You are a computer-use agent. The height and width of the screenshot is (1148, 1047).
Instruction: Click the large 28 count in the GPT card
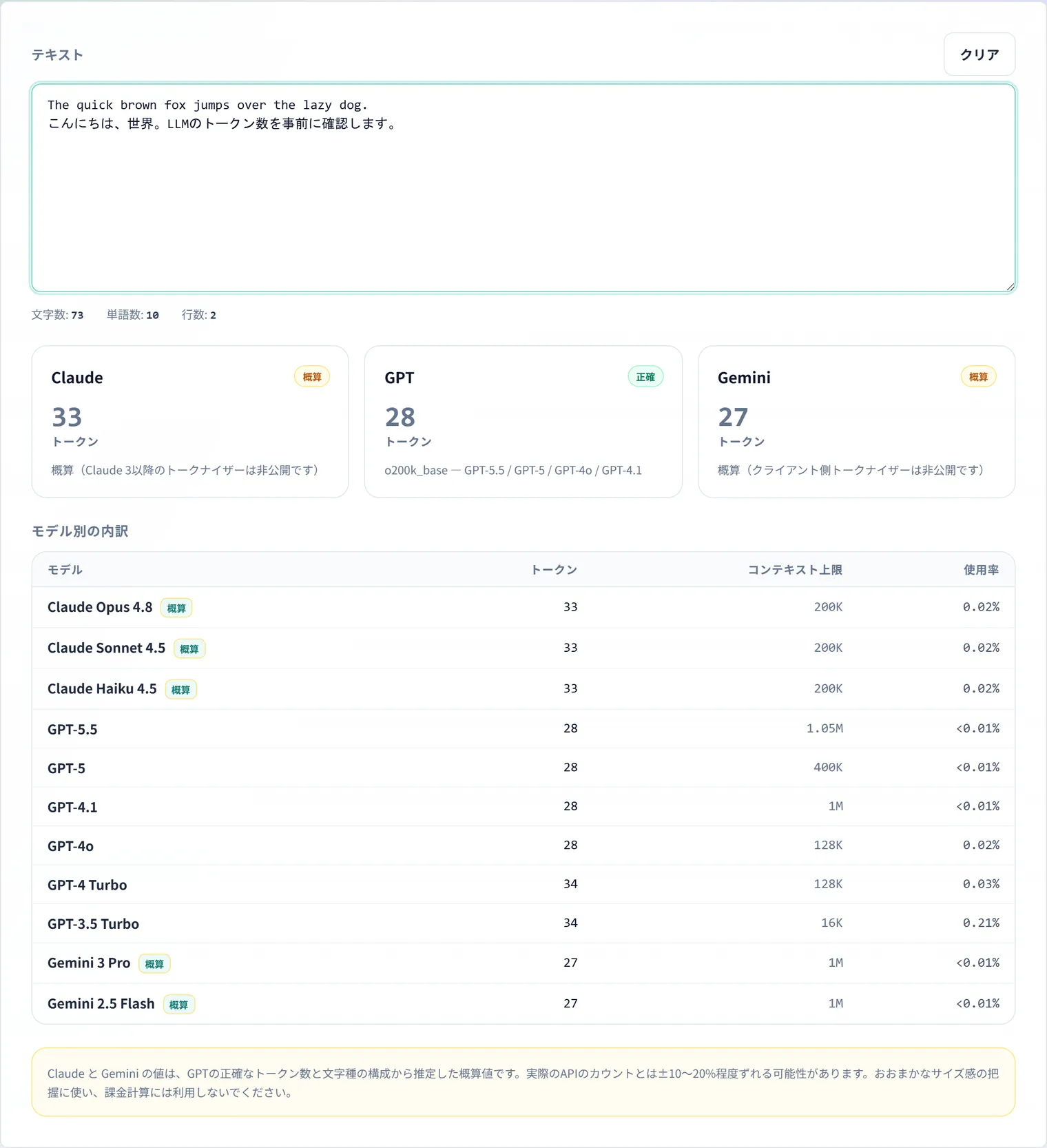point(400,417)
